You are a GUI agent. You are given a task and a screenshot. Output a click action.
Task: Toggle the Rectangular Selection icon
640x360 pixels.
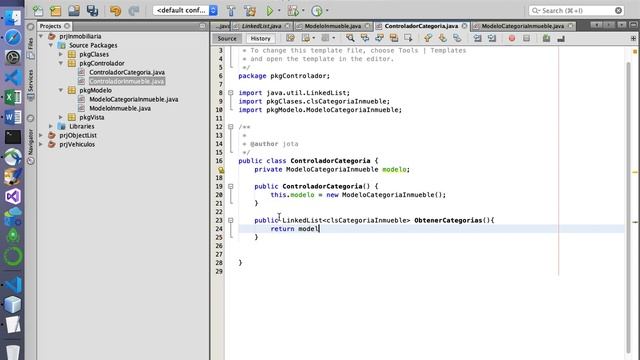(408, 38)
